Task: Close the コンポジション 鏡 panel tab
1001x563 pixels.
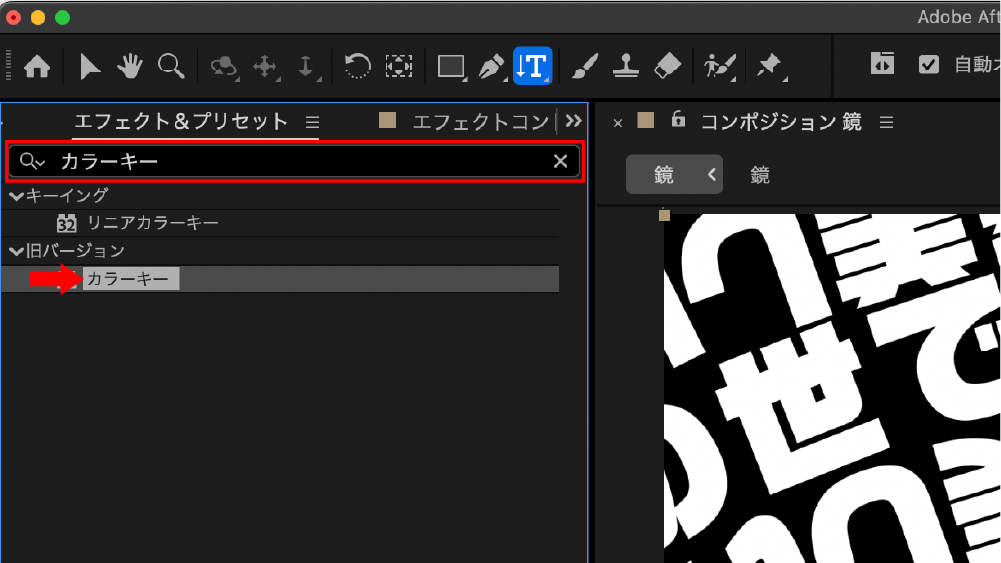Action: coord(617,123)
